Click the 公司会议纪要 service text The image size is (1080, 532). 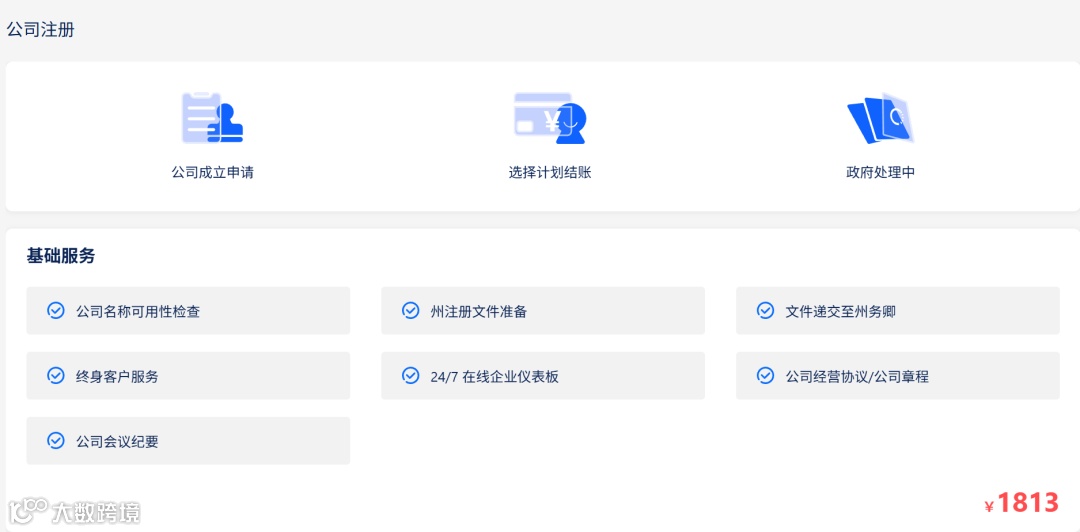(x=117, y=442)
